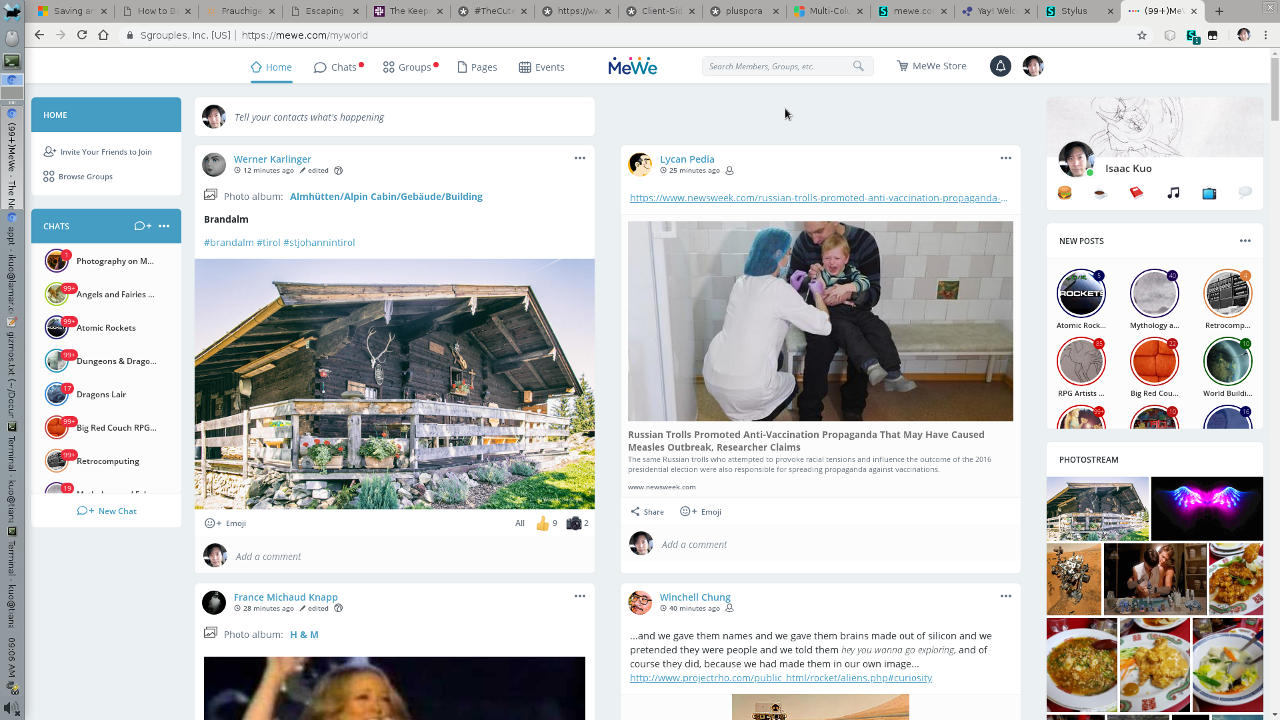Share Lycan Pedia's post
1280x720 pixels.
(x=647, y=512)
